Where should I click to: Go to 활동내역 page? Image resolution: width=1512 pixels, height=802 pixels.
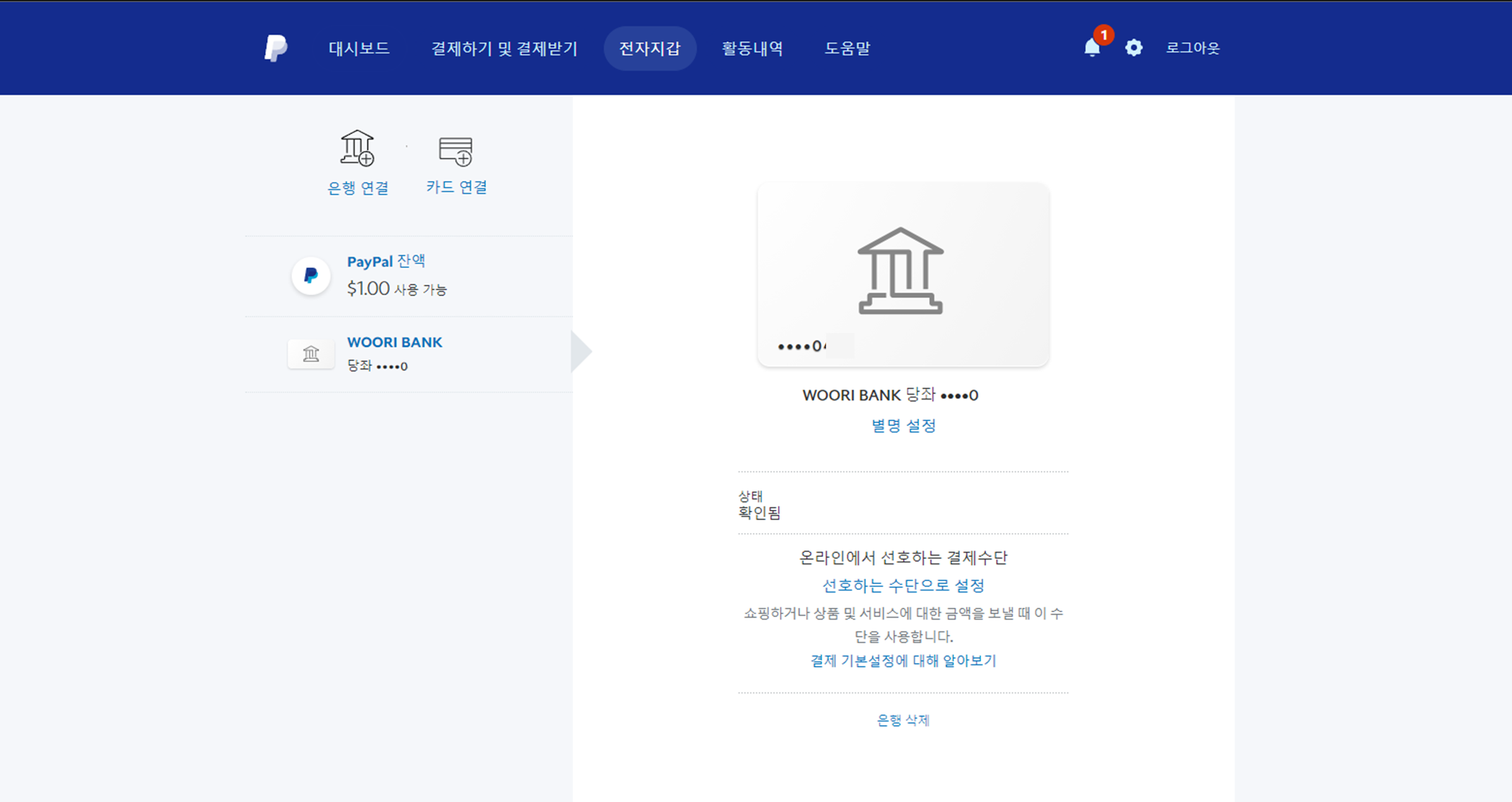coord(752,48)
